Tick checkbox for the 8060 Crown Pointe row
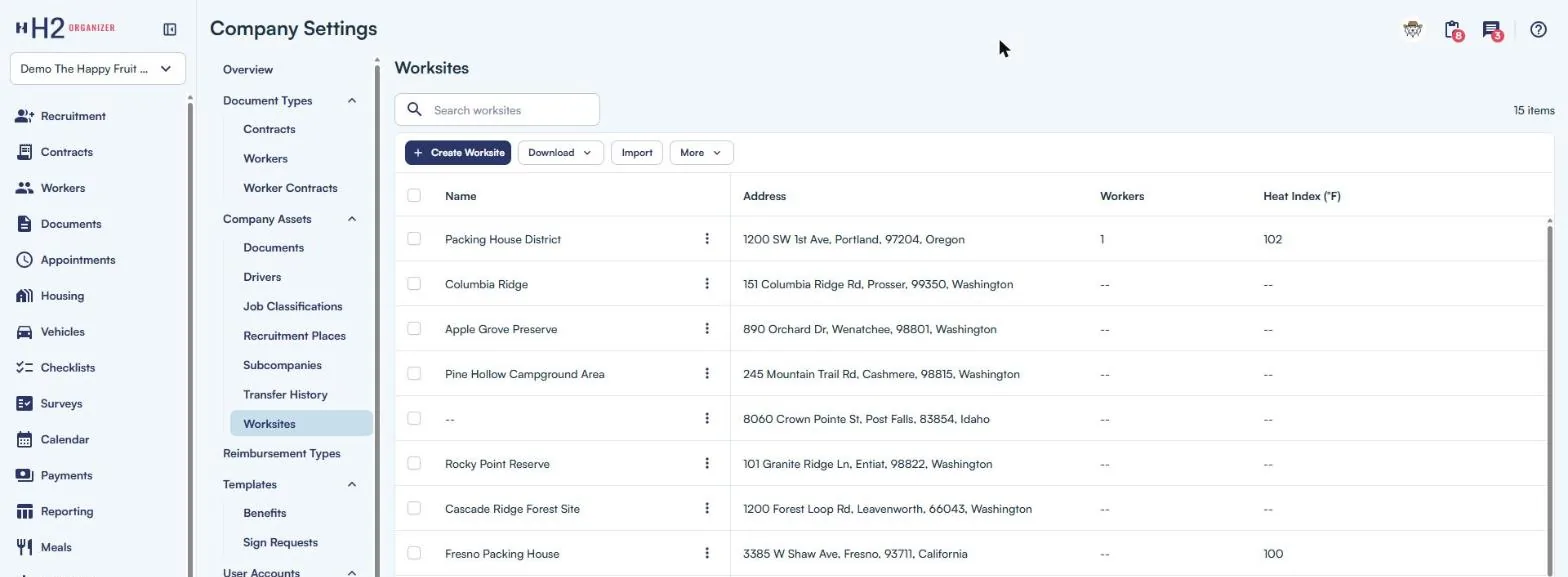 [414, 419]
